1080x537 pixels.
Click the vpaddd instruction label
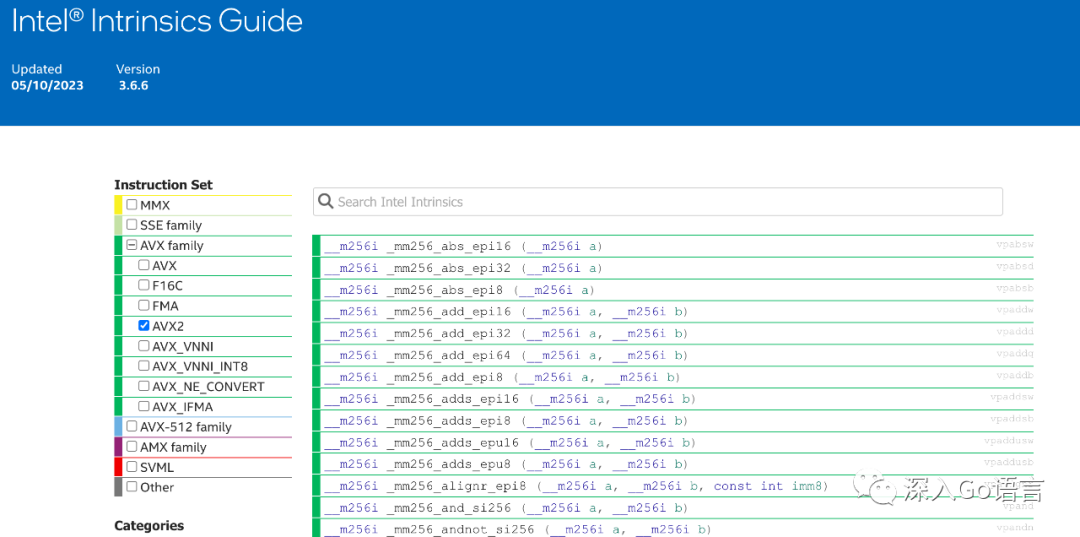pyautogui.click(x=1015, y=332)
